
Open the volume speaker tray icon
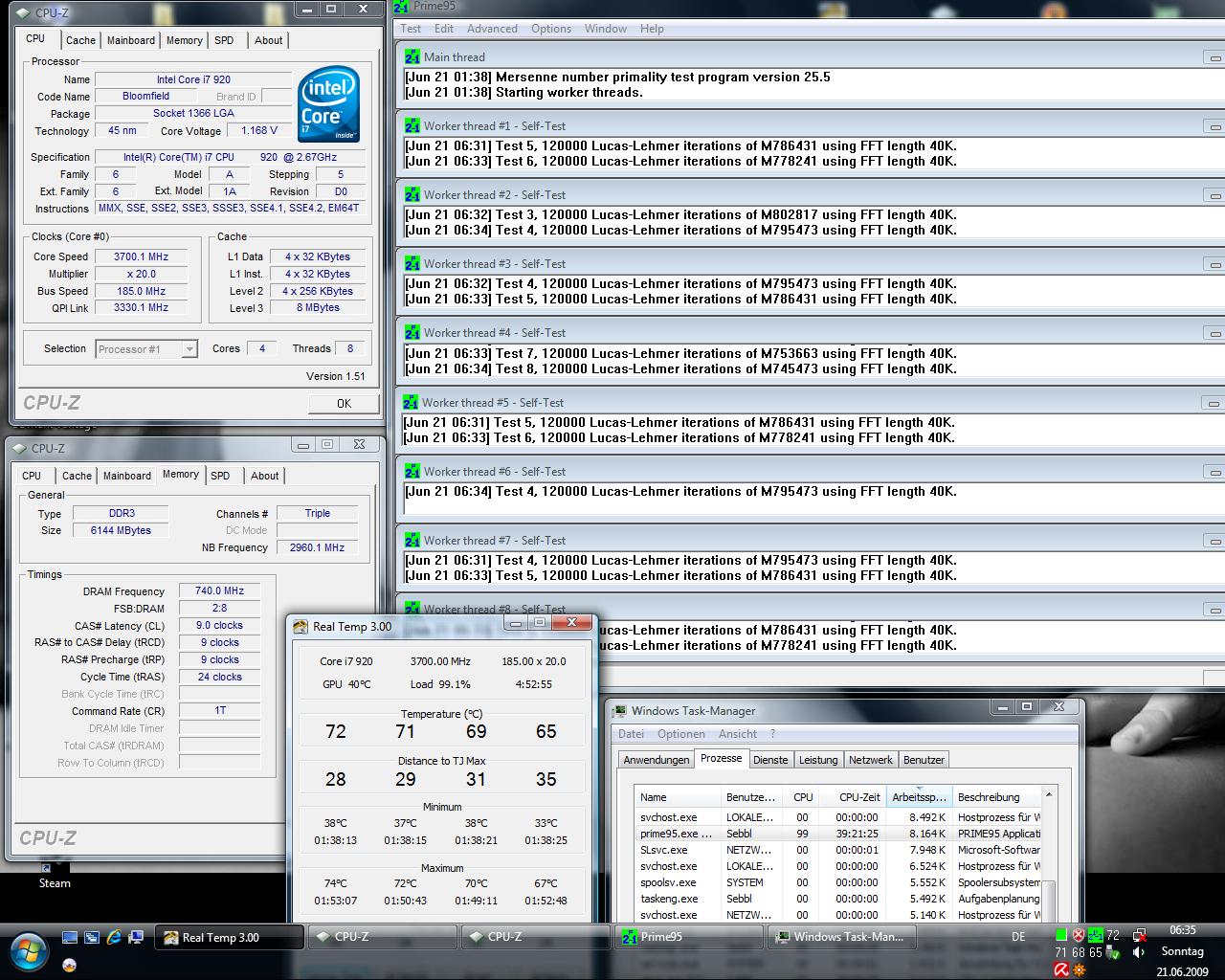[x=1139, y=952]
